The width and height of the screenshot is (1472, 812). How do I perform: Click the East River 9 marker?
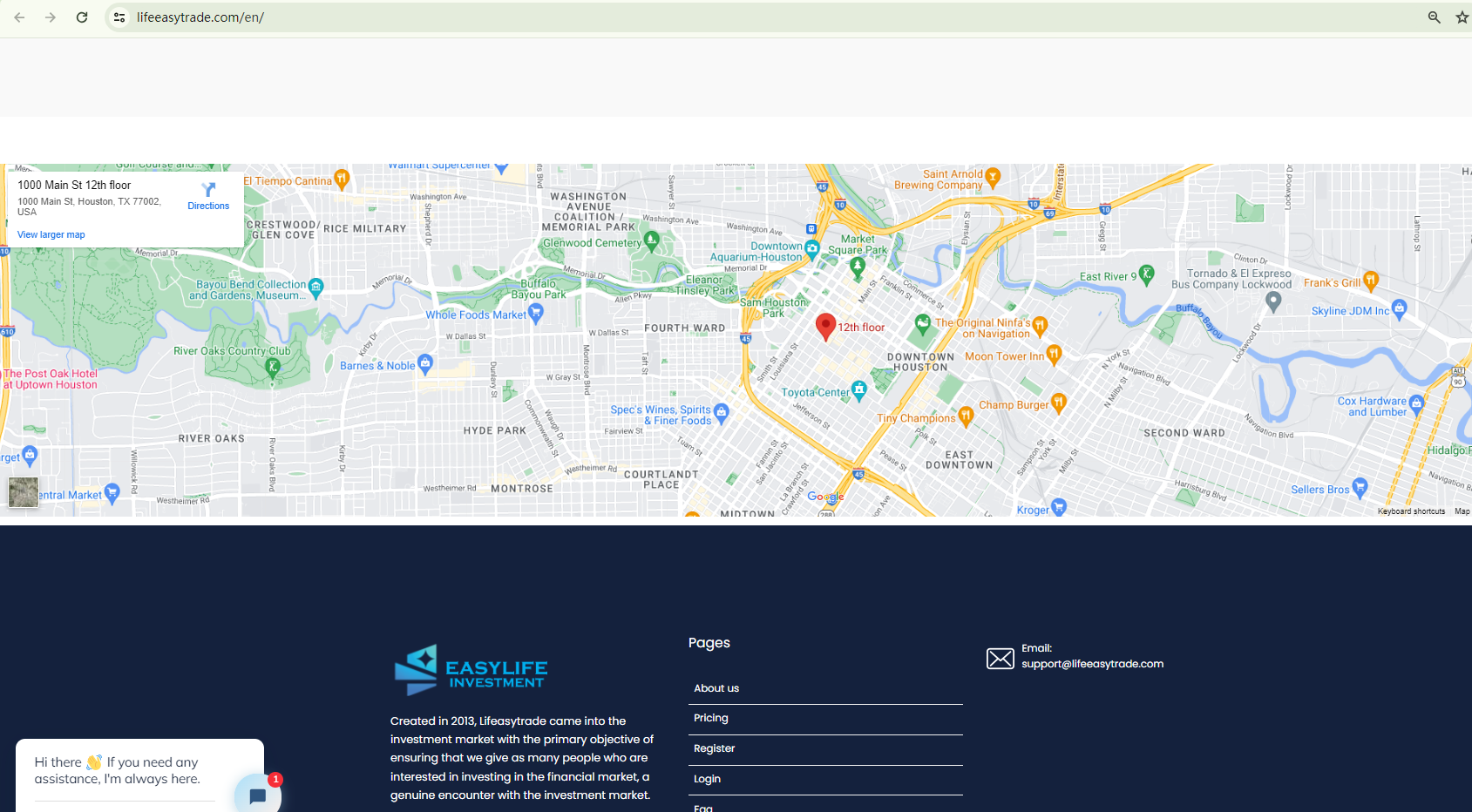coord(1147,274)
